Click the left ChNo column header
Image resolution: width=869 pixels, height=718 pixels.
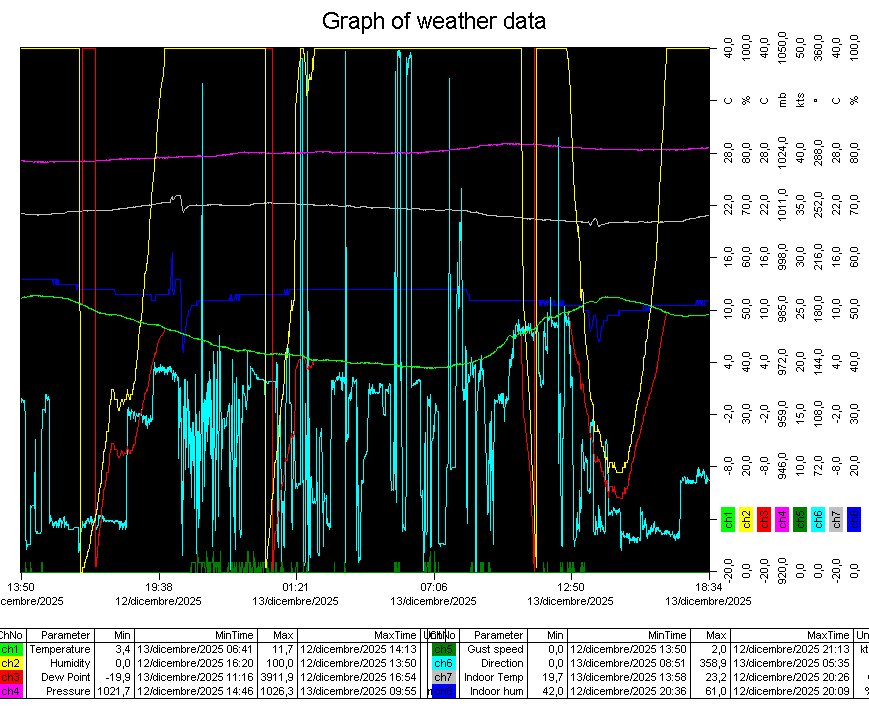(x=10, y=635)
